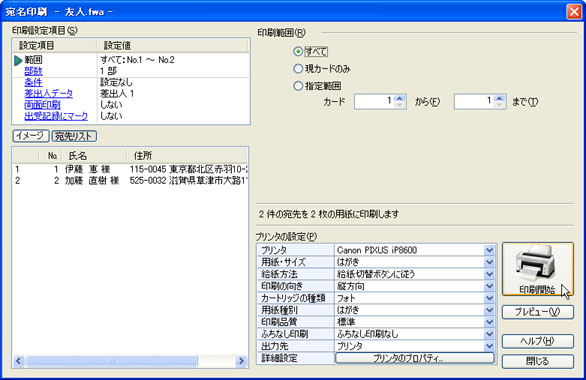Open the 印刷の向き dropdown
This screenshot has height=380, width=586.
(x=489, y=286)
